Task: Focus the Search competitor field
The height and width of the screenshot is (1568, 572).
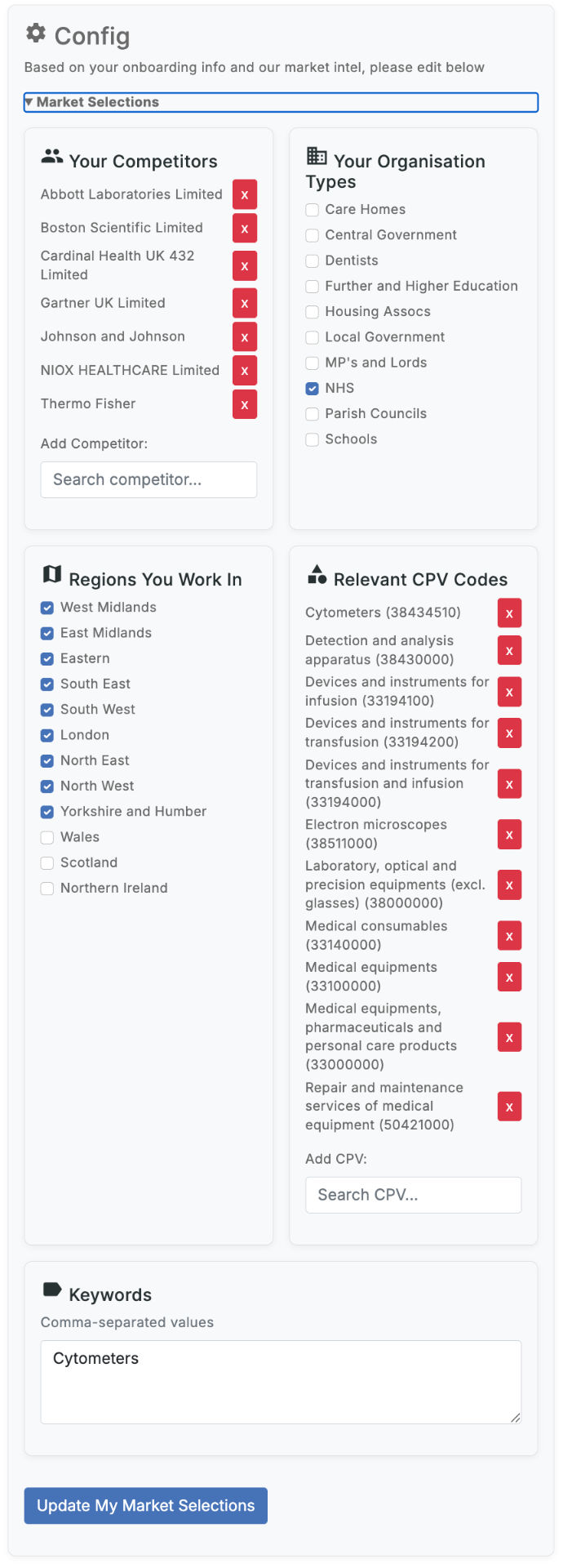Action: click(x=149, y=479)
